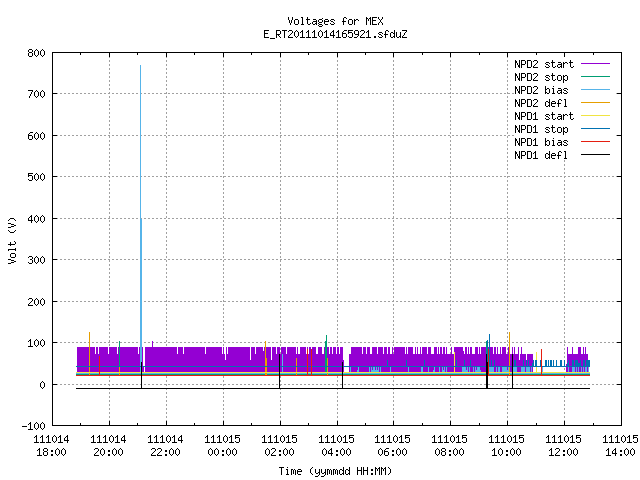Image resolution: width=640 pixels, height=480 pixels.
Task: Click the 111015 00:00 x-axis tick label
Action: [222, 446]
